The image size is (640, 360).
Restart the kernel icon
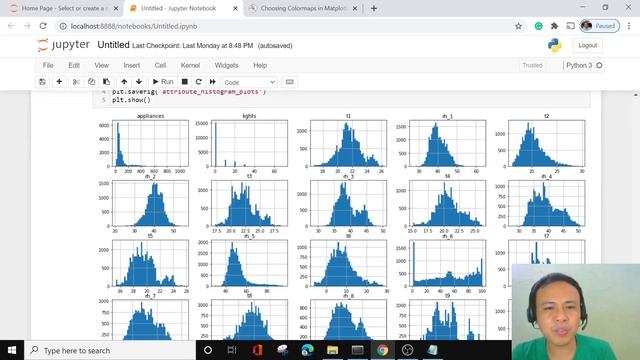pos(199,82)
